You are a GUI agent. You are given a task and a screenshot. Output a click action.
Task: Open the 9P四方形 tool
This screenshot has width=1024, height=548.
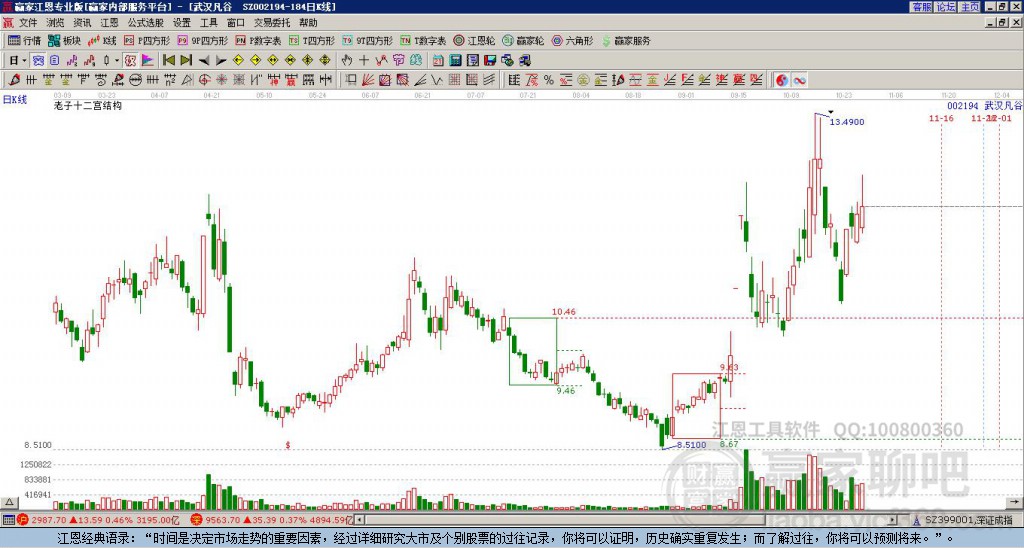(202, 40)
